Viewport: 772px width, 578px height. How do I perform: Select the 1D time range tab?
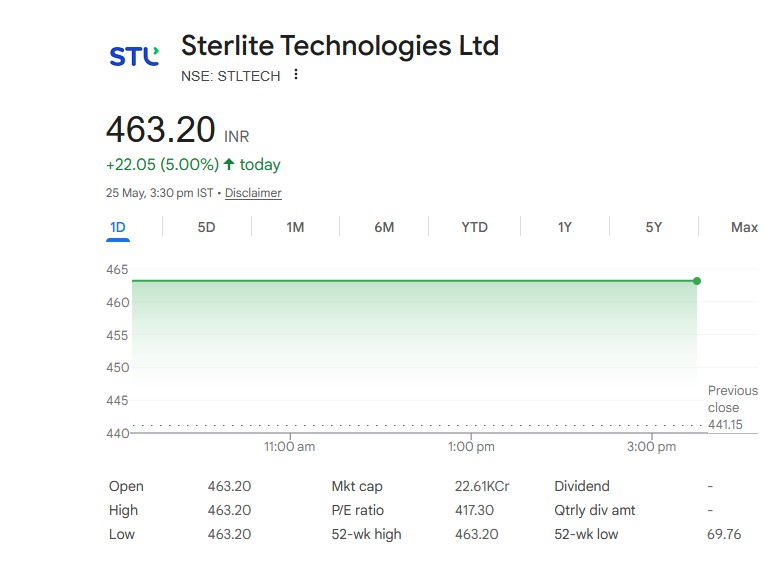[x=118, y=227]
